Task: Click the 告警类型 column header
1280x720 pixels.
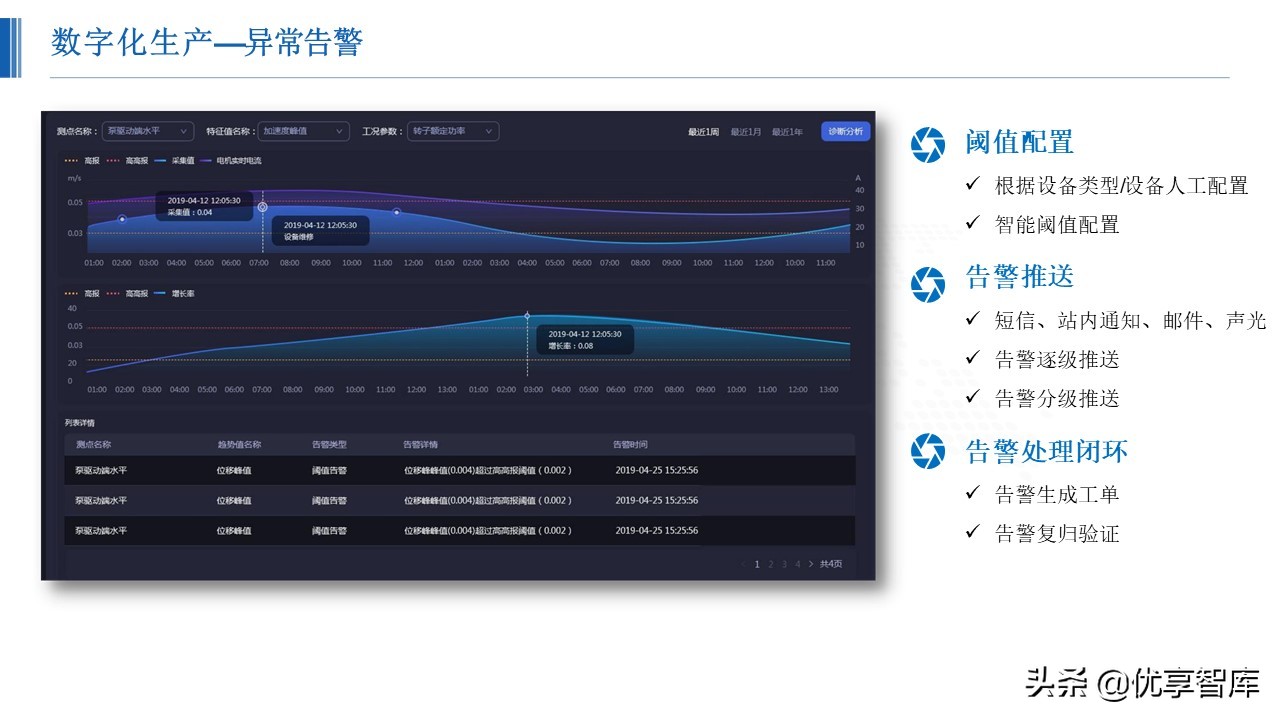Action: (x=329, y=444)
